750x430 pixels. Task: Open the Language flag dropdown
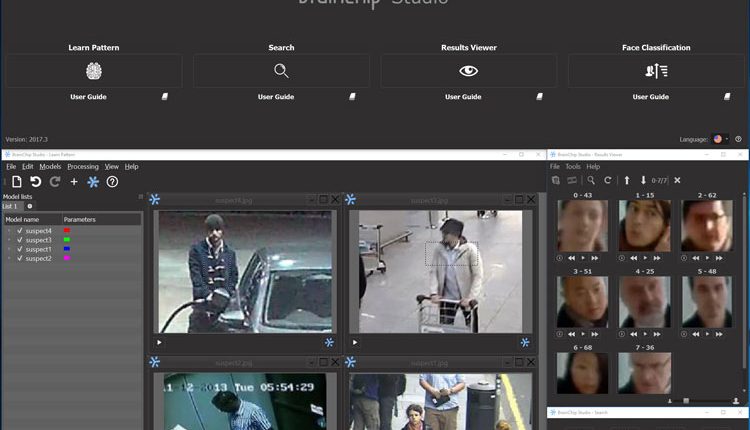pyautogui.click(x=720, y=139)
